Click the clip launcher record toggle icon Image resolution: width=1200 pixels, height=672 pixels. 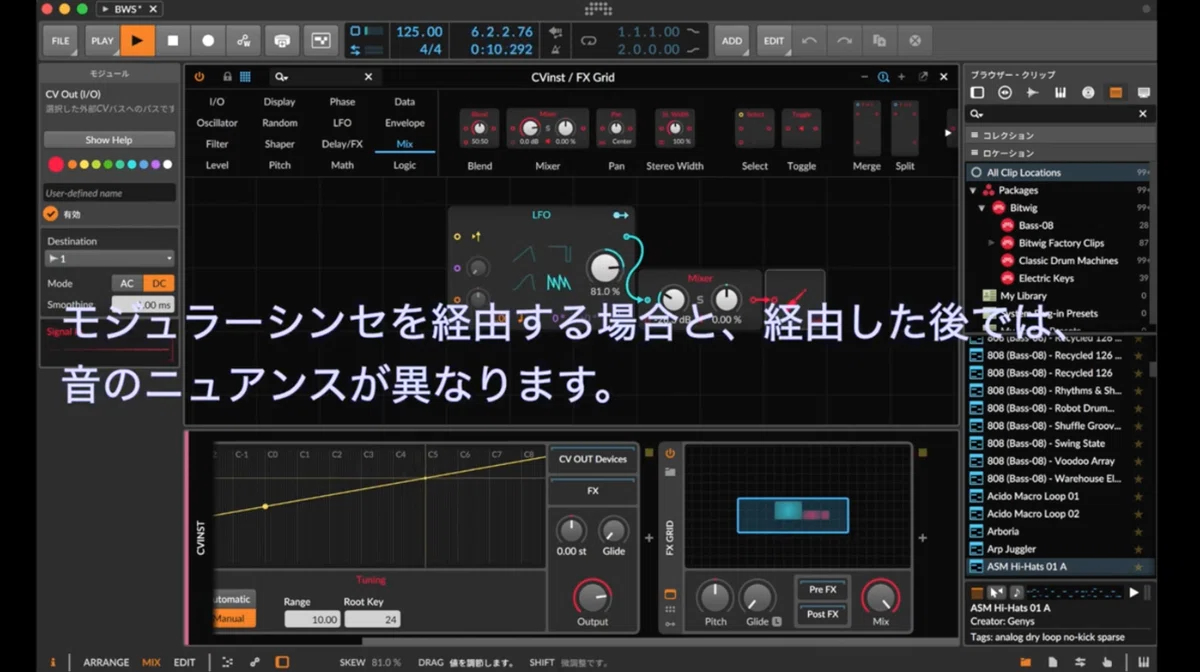tap(321, 41)
